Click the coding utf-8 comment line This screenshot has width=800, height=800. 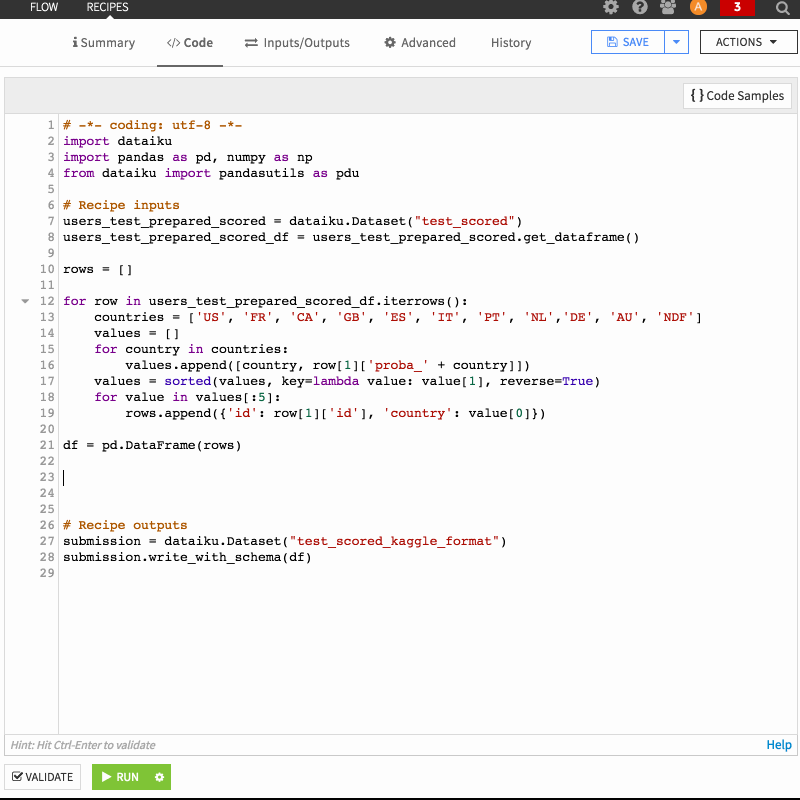tap(153, 125)
